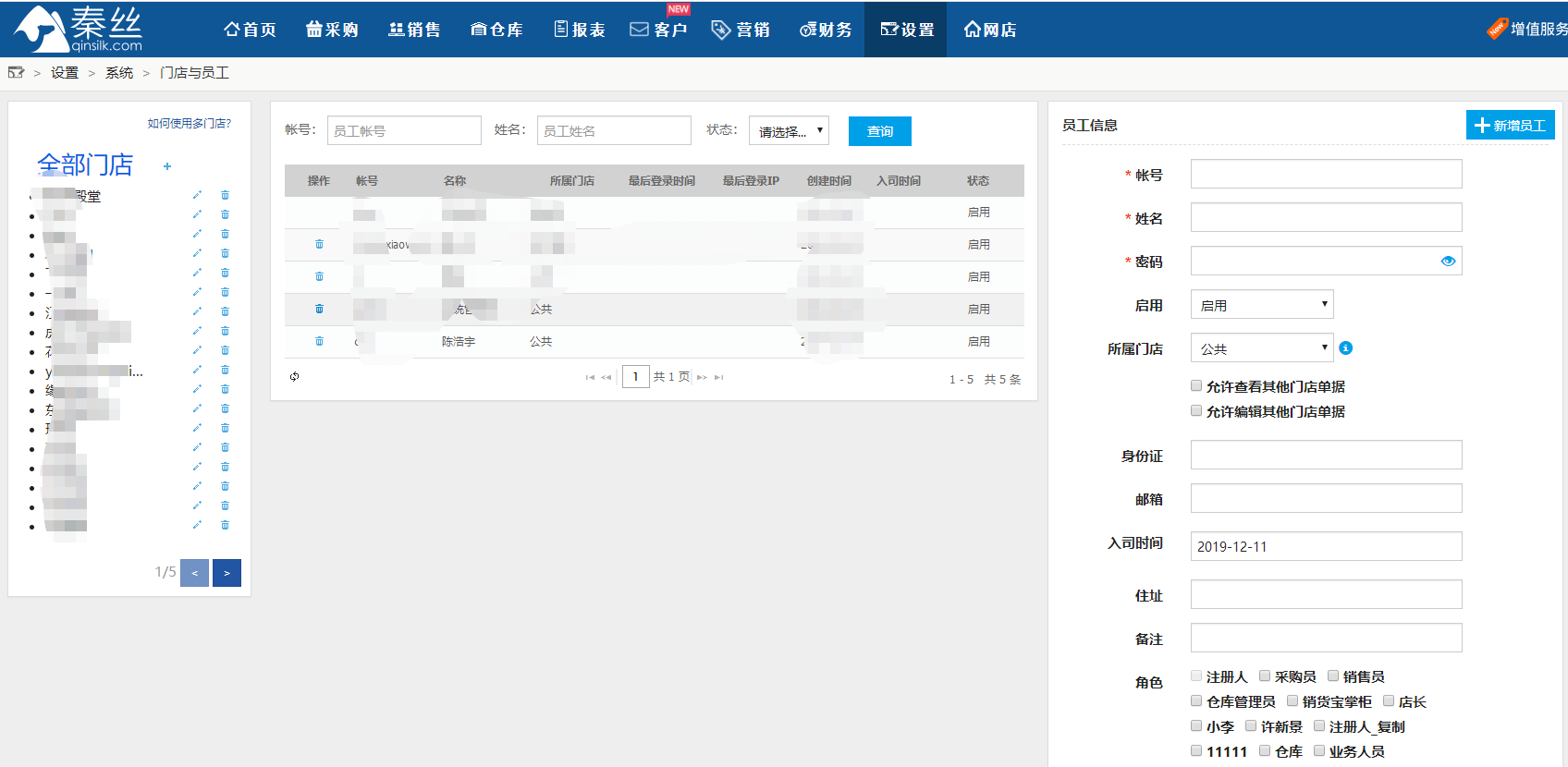This screenshot has width=1568, height=767.
Task: Focus the 帐号 field in employee form
Action: (x=1327, y=174)
